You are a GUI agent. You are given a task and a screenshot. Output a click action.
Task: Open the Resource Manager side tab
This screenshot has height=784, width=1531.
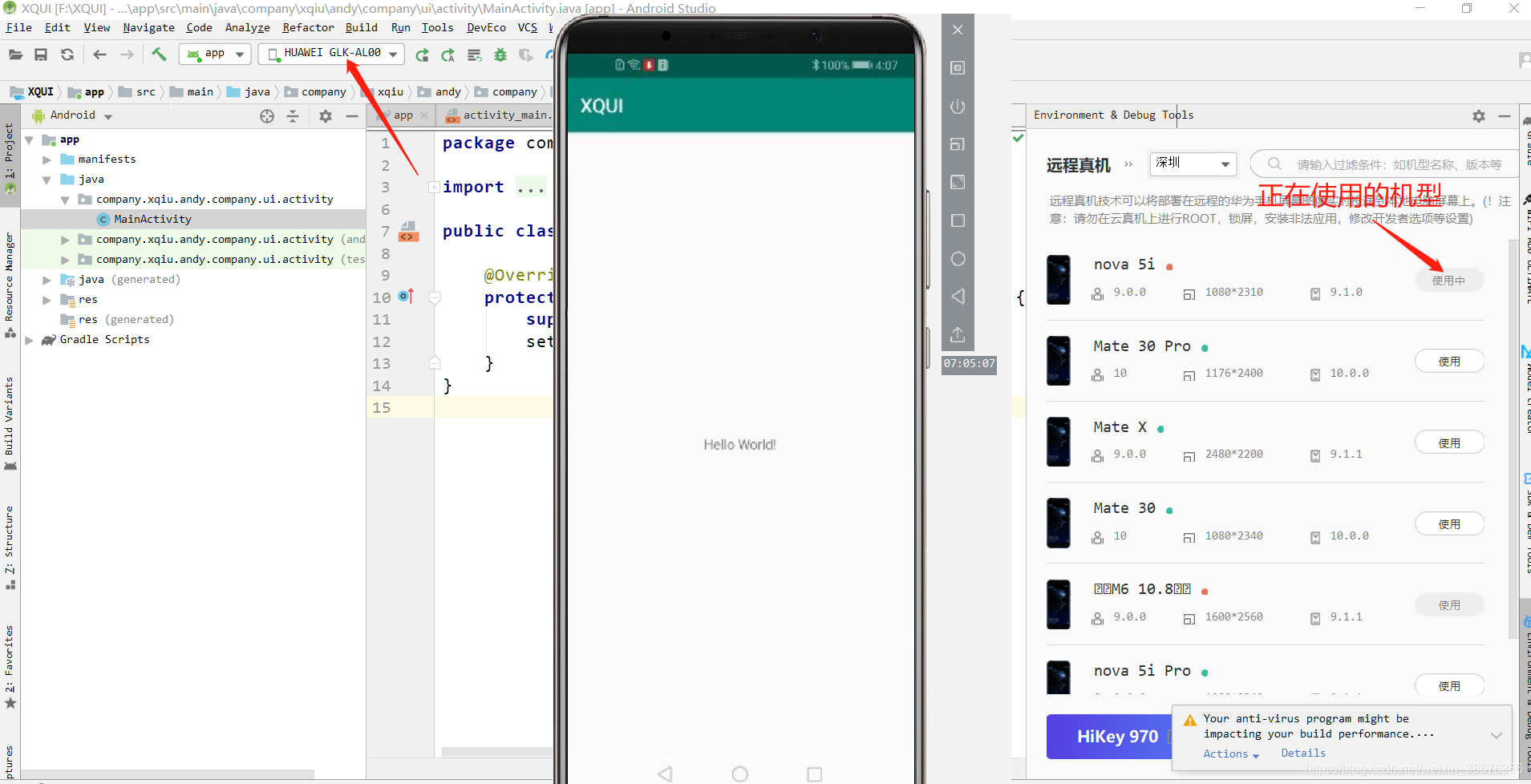(10, 285)
